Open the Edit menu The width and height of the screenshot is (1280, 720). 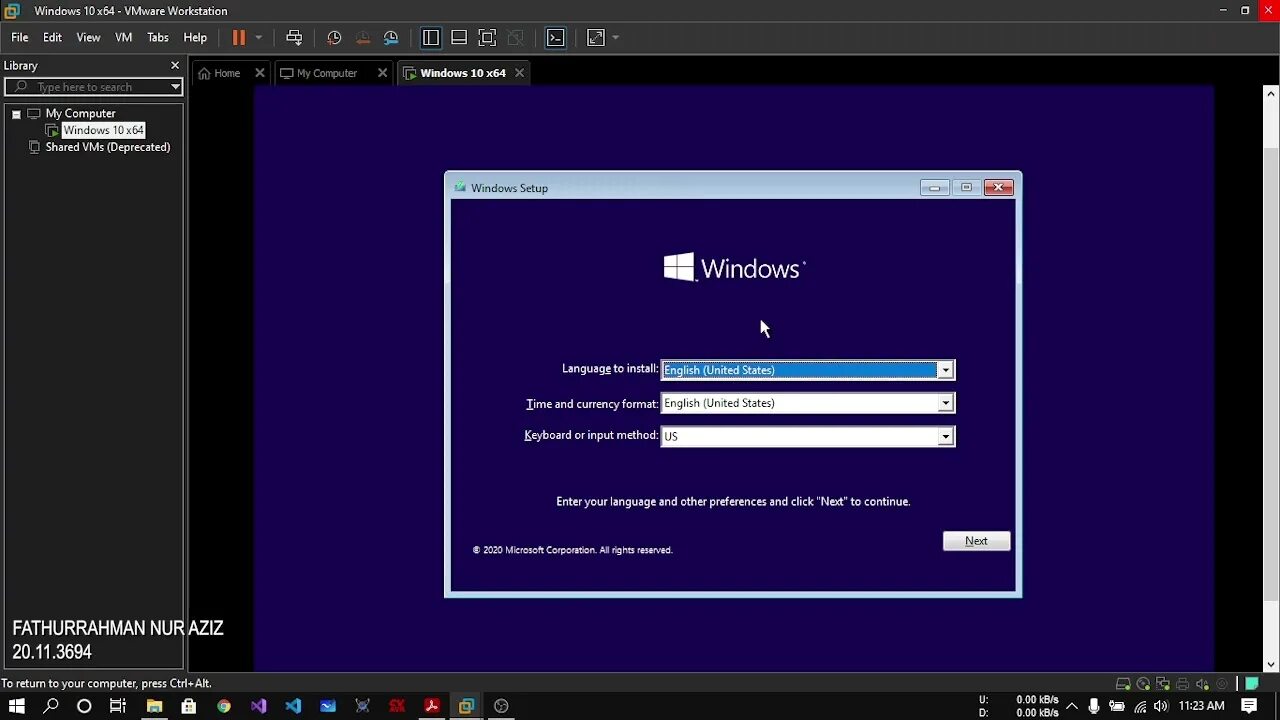click(52, 38)
